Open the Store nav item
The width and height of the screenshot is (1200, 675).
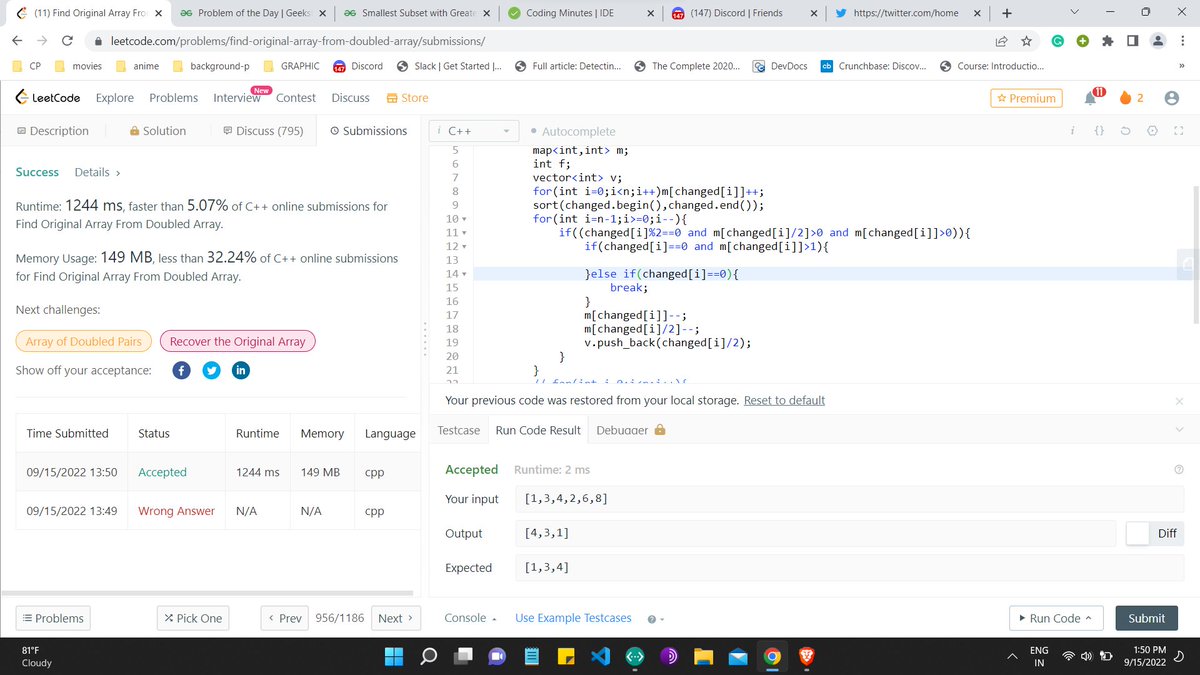point(408,98)
